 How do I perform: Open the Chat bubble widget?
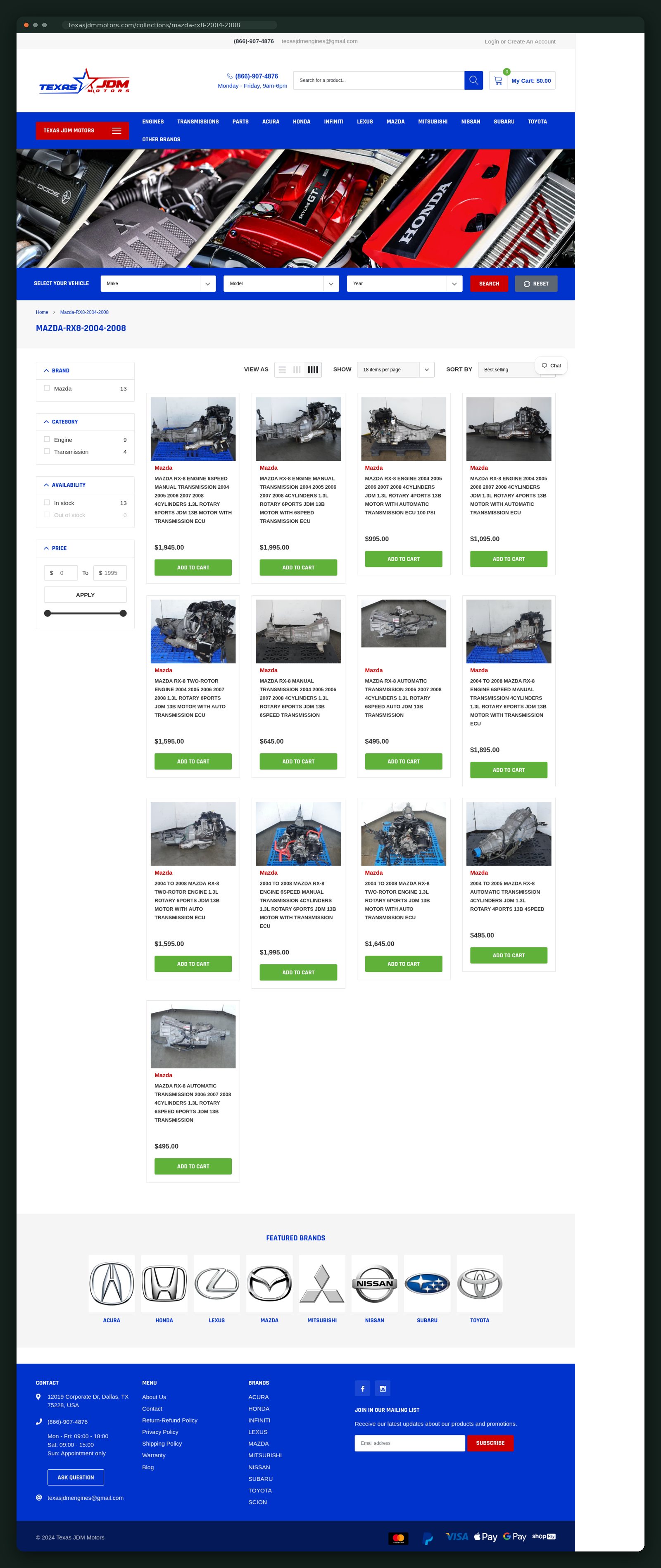(x=551, y=366)
